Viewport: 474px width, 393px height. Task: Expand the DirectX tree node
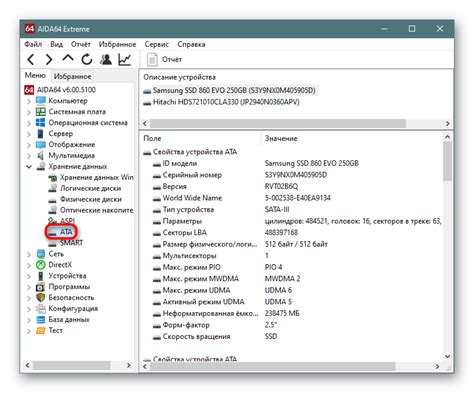point(29,265)
